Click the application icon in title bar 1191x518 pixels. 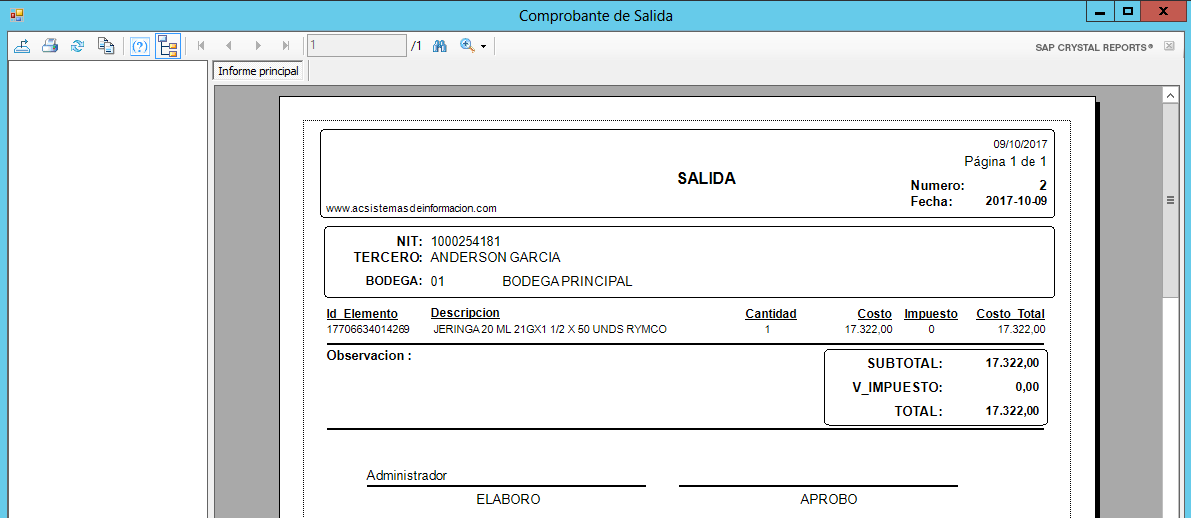tap(16, 15)
